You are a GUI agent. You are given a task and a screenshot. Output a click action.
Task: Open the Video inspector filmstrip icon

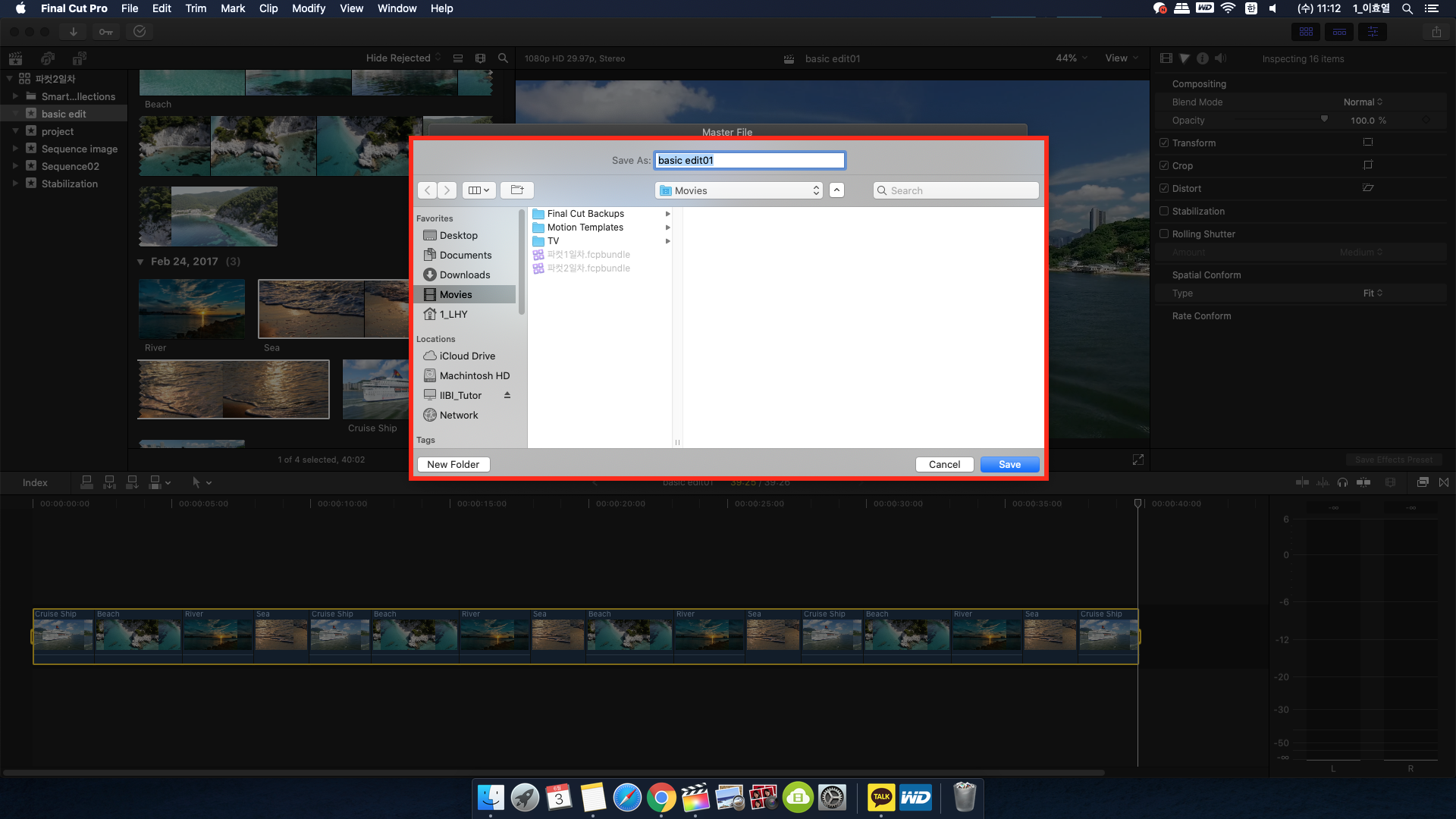pos(1166,58)
